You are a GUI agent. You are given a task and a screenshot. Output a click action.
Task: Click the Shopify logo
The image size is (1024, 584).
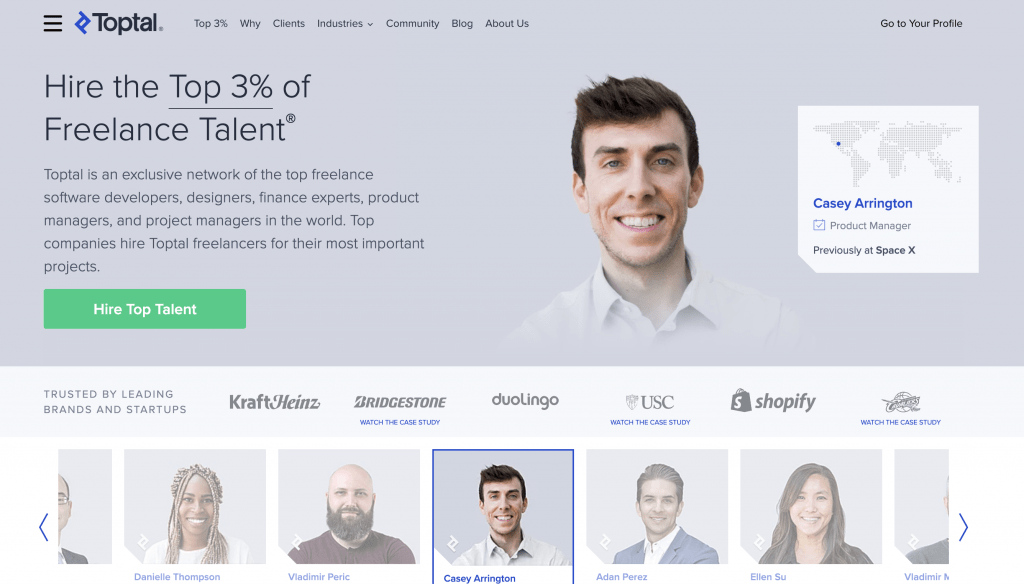point(773,400)
